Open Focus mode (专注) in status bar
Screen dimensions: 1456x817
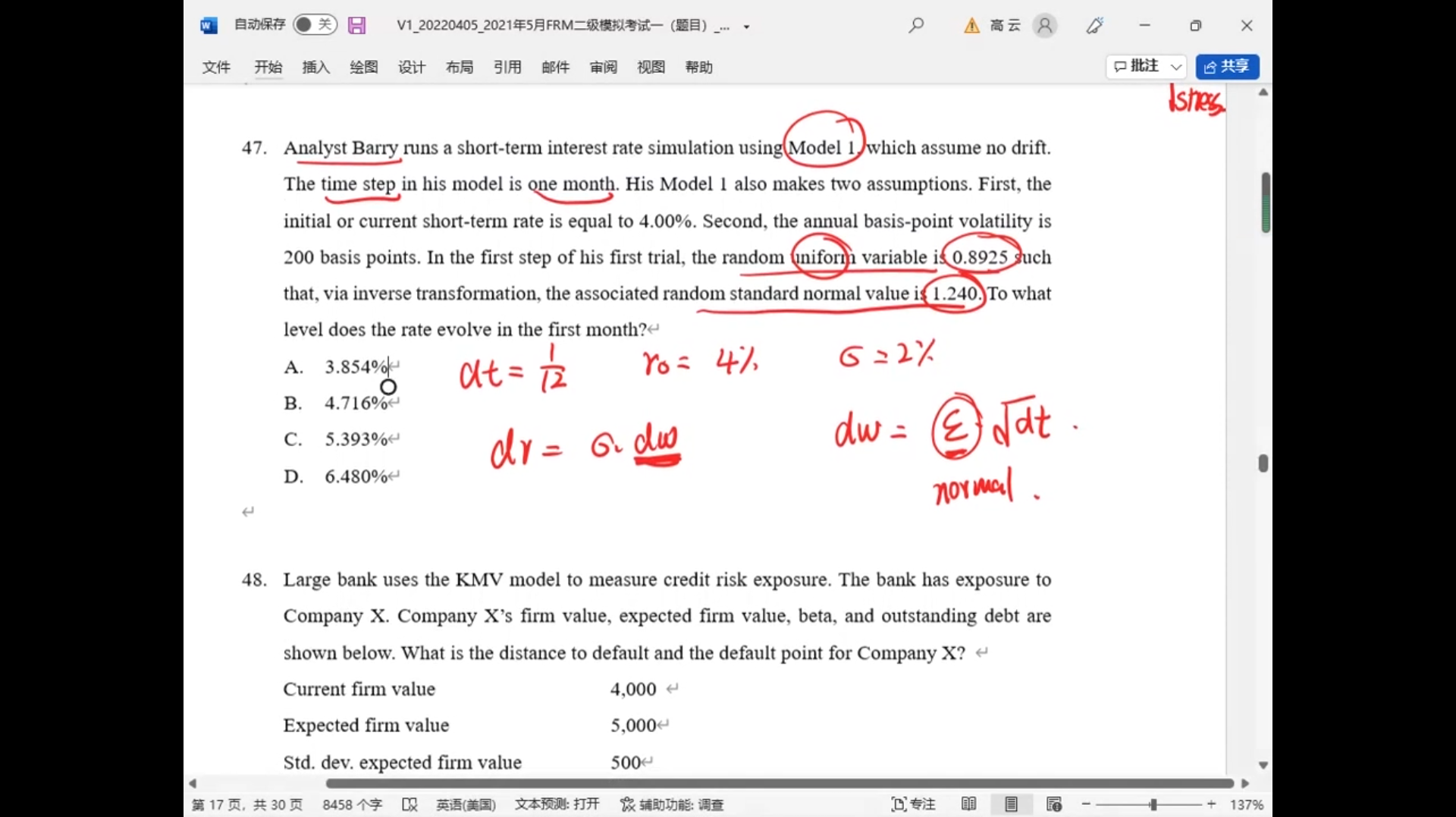[913, 804]
